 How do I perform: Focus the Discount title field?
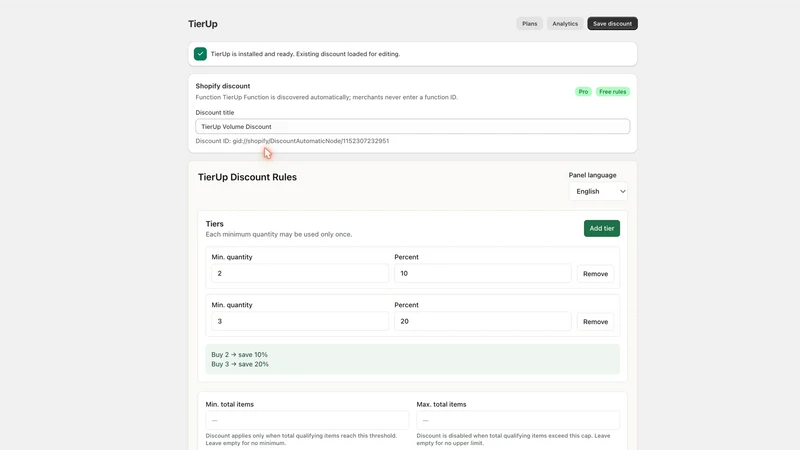pyautogui.click(x=412, y=127)
